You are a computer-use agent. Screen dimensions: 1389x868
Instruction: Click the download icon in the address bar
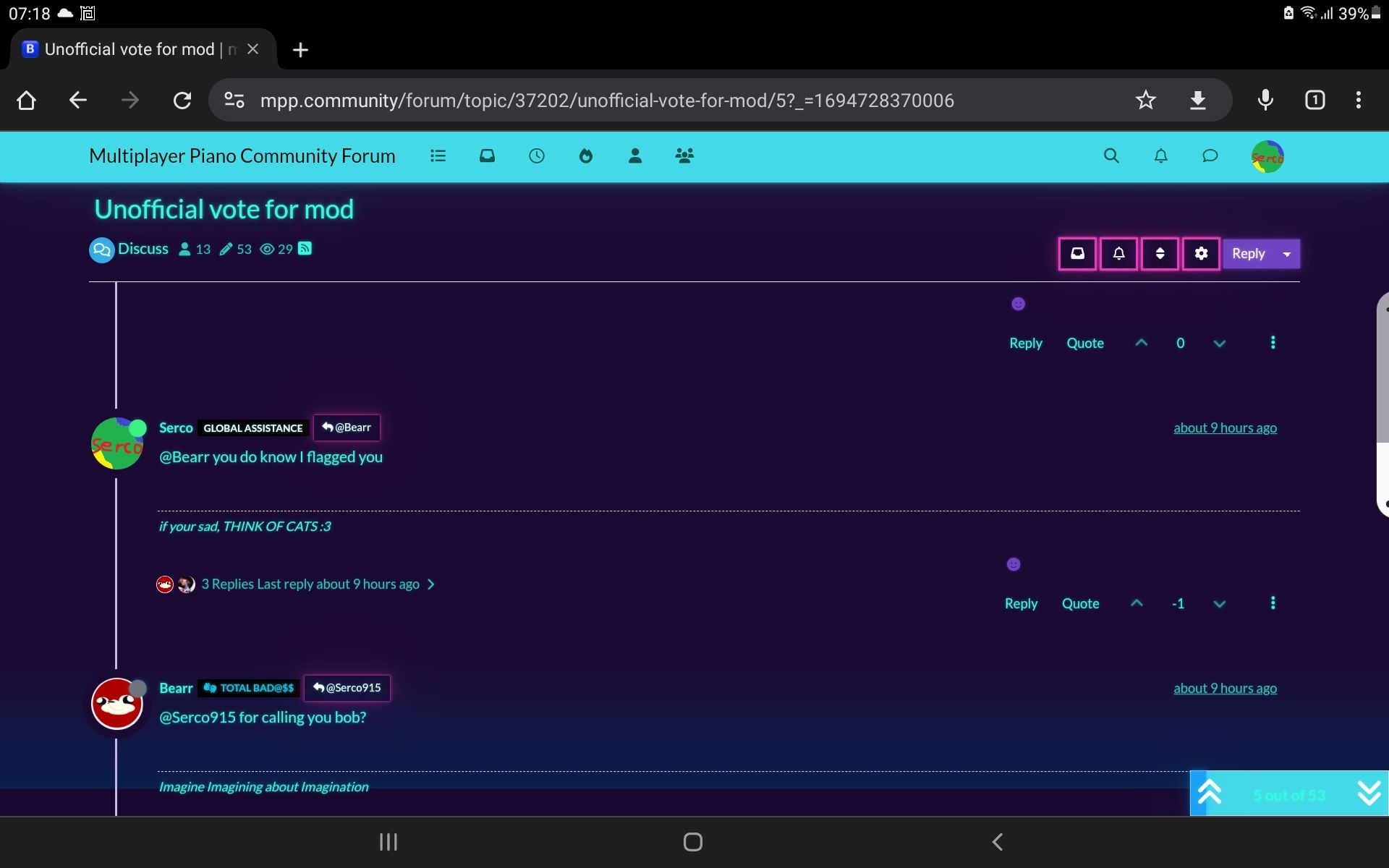point(1197,100)
